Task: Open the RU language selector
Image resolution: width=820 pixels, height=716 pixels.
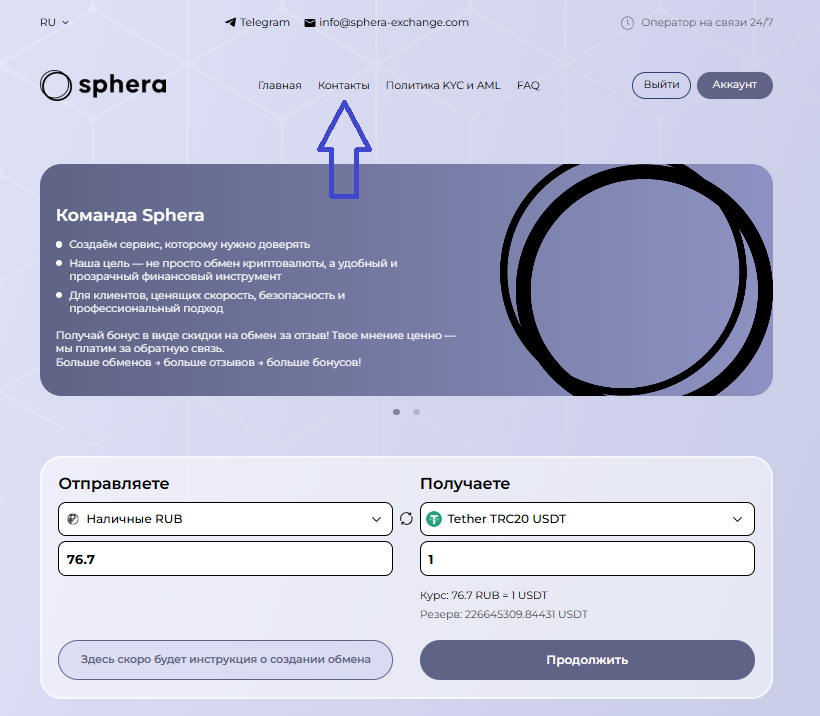Action: (x=54, y=22)
